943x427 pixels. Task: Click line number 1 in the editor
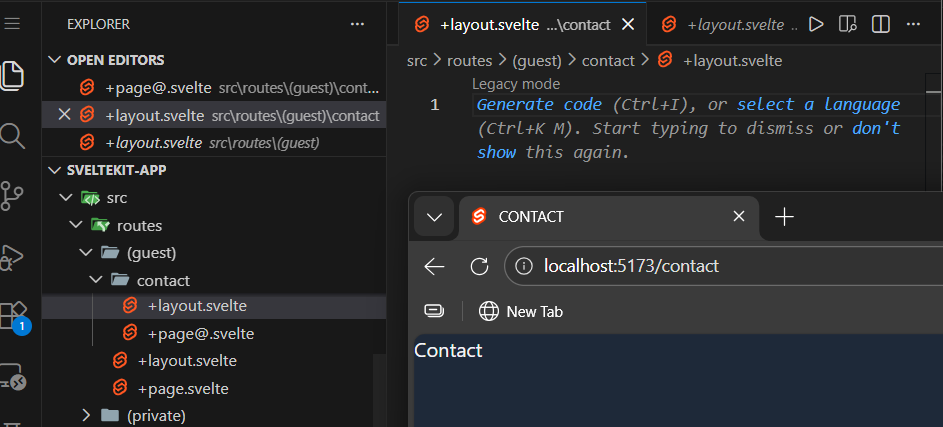click(x=435, y=105)
